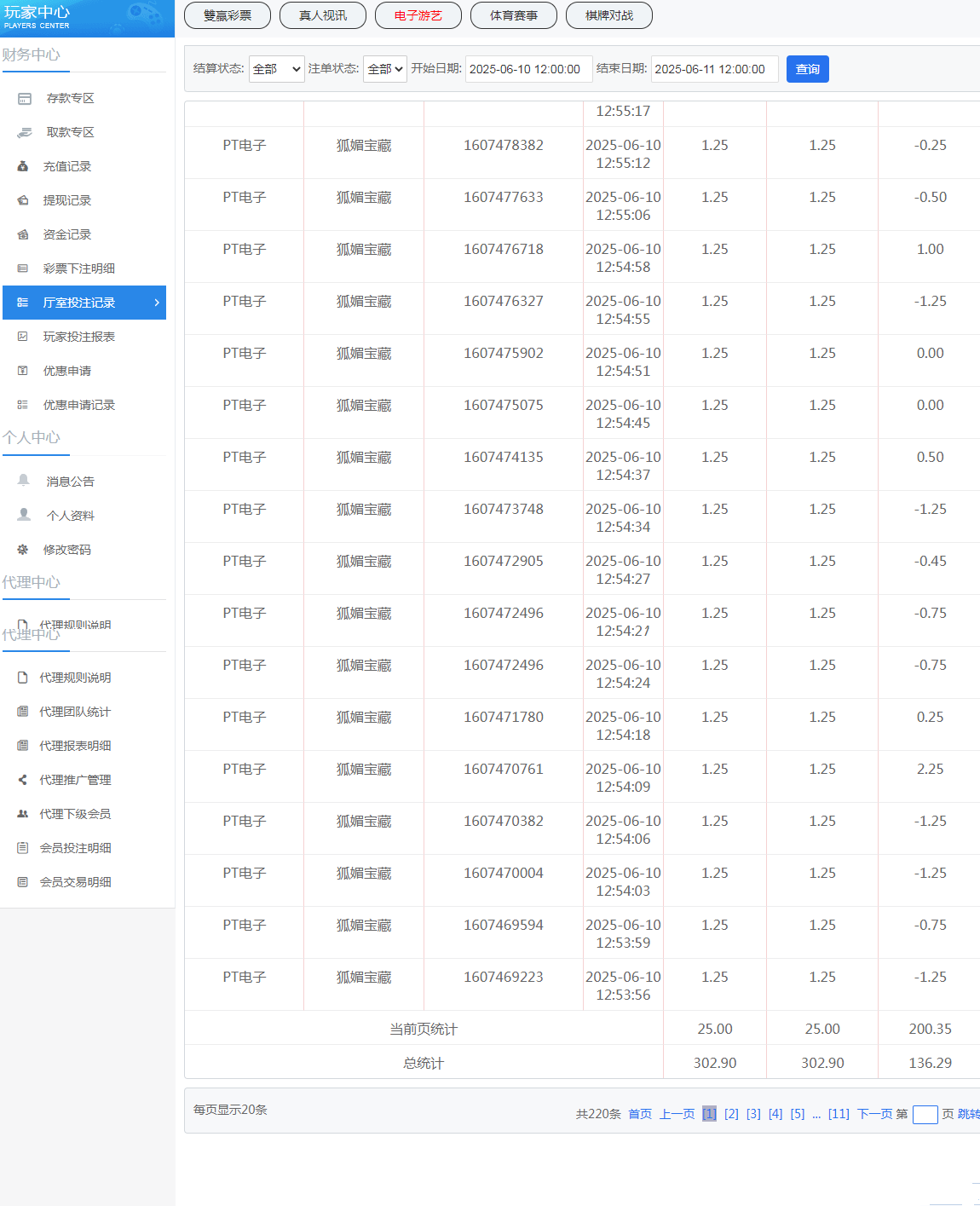
Task: Click the 充值记录 money bag icon
Action: click(23, 167)
